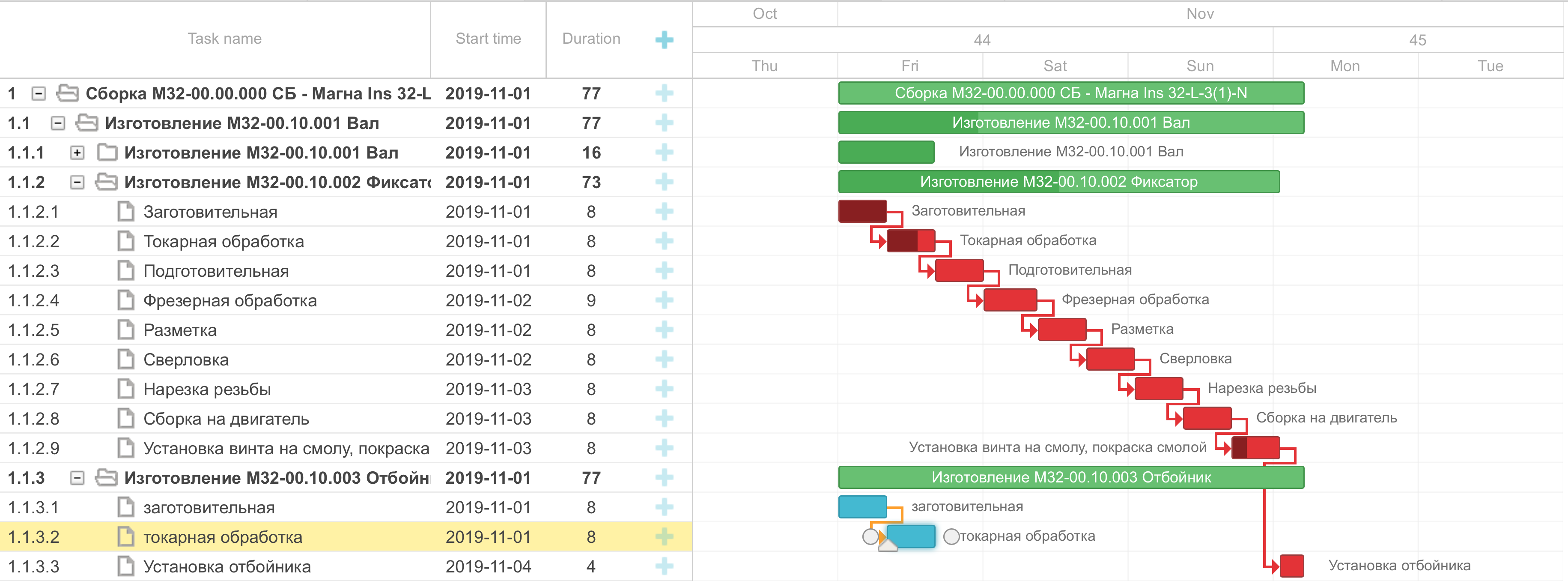Click the Duration column header
1568x581 pixels.
[590, 39]
